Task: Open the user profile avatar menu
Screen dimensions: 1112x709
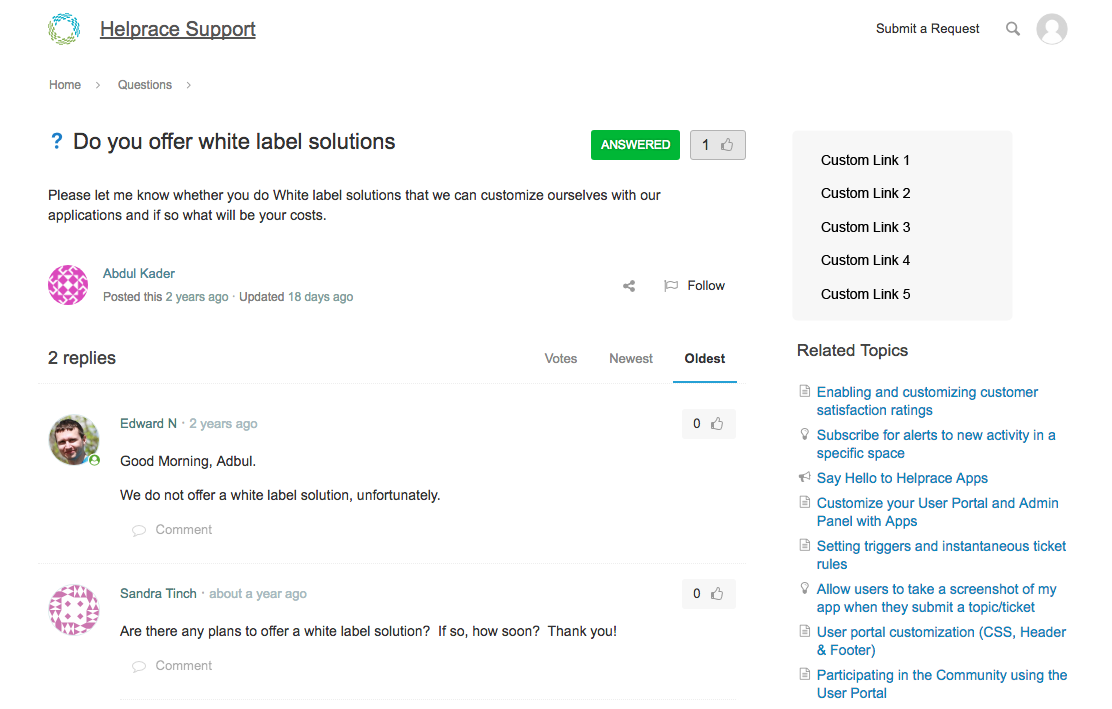Action: 1051,29
